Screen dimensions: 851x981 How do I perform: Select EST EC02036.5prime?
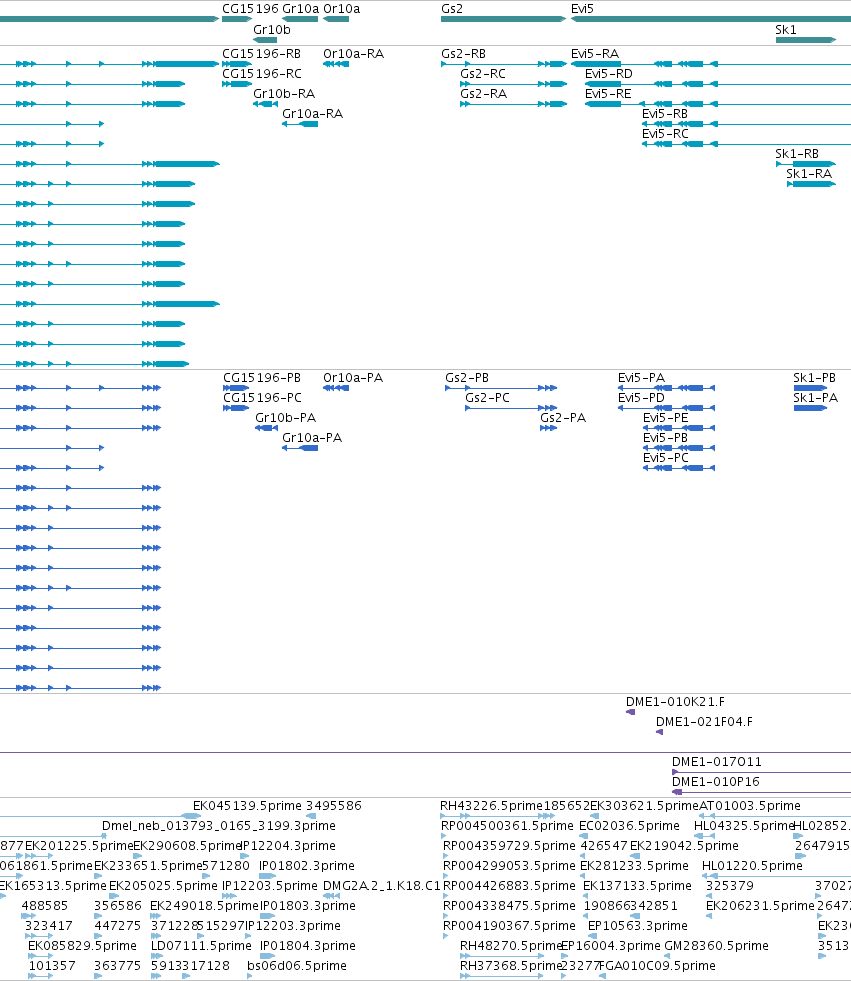(629, 826)
